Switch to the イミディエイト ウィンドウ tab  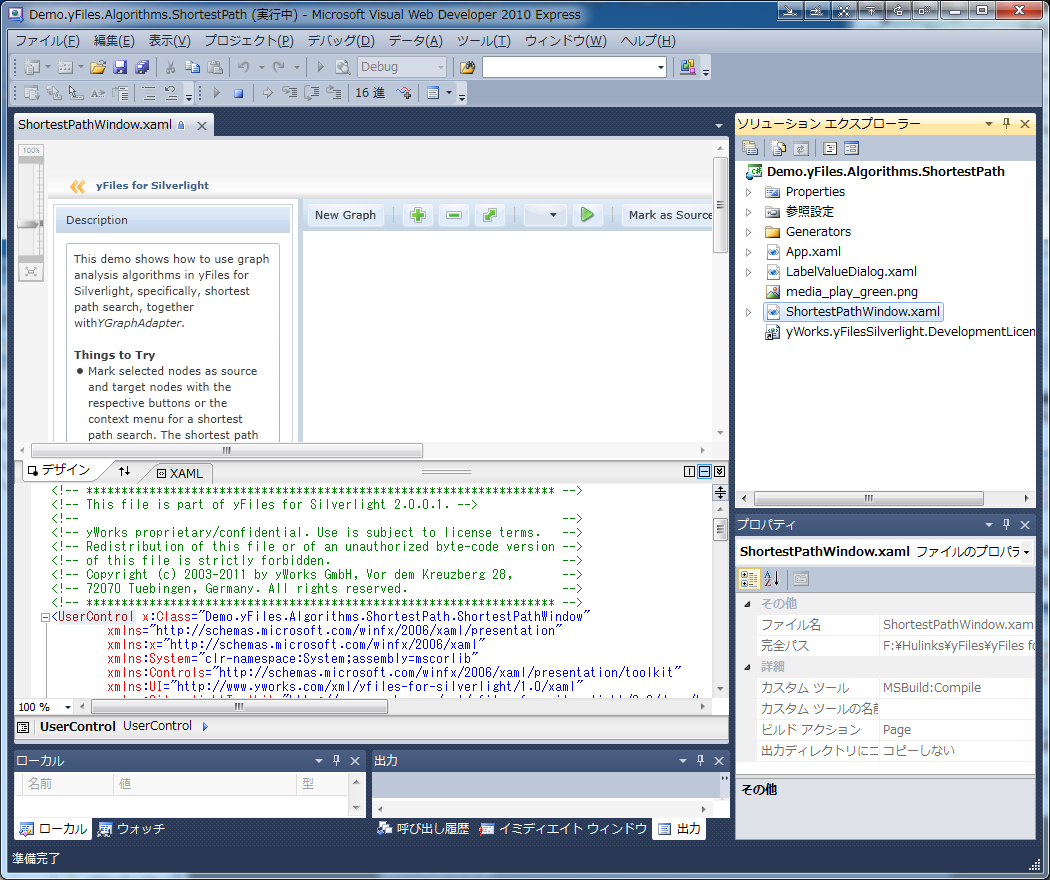coord(564,828)
